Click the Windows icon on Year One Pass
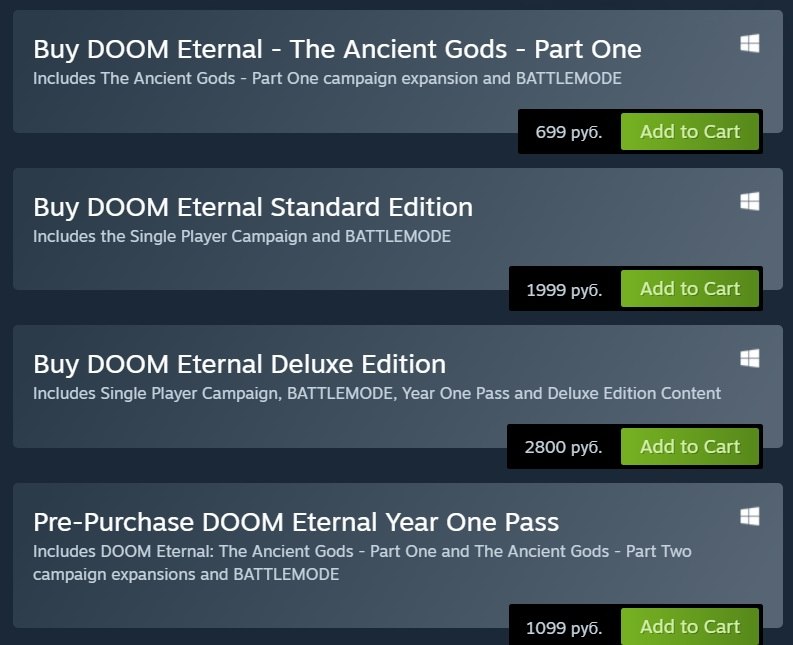793x645 pixels. pos(749,516)
